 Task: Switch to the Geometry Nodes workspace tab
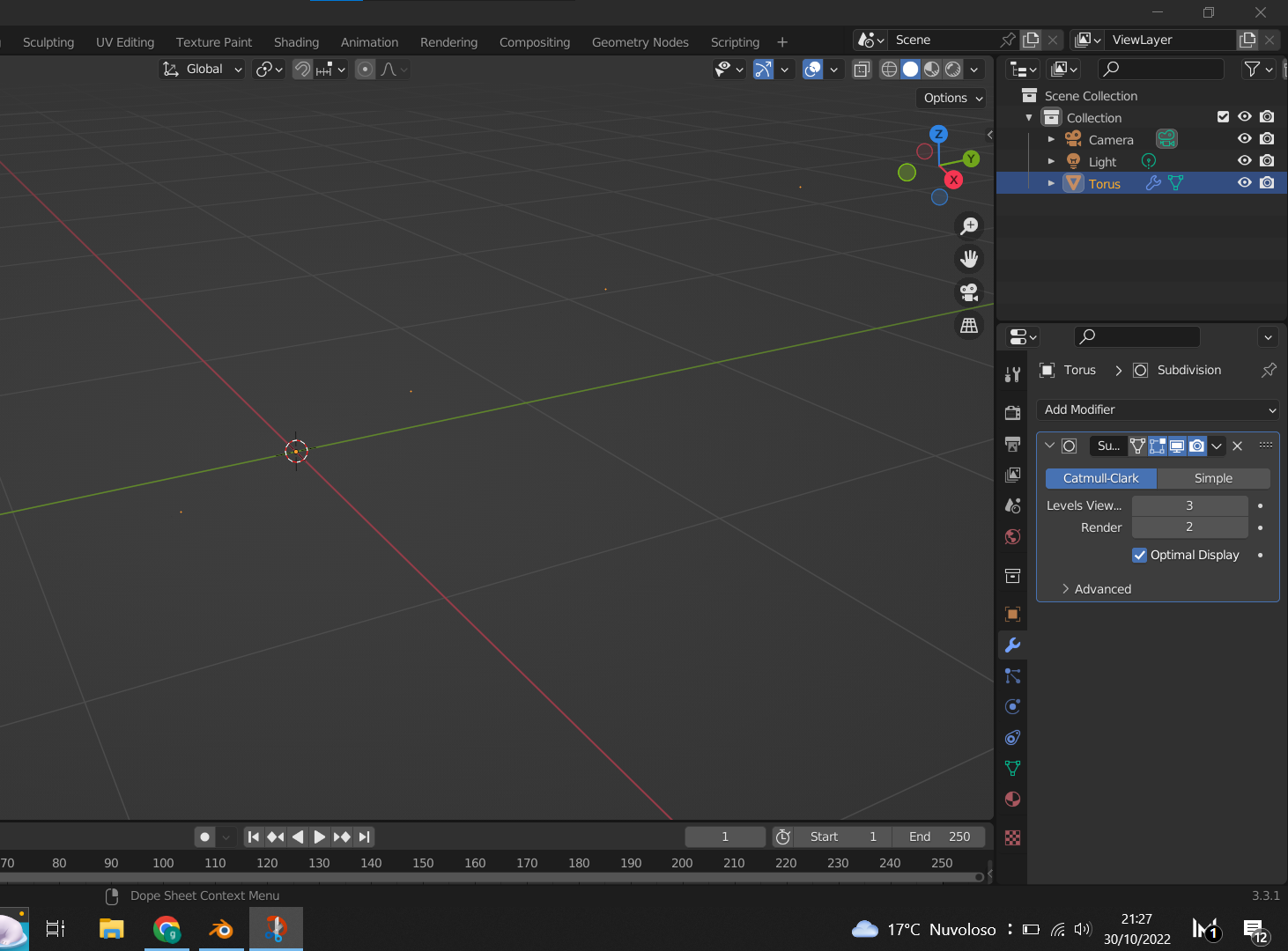pyautogui.click(x=640, y=42)
